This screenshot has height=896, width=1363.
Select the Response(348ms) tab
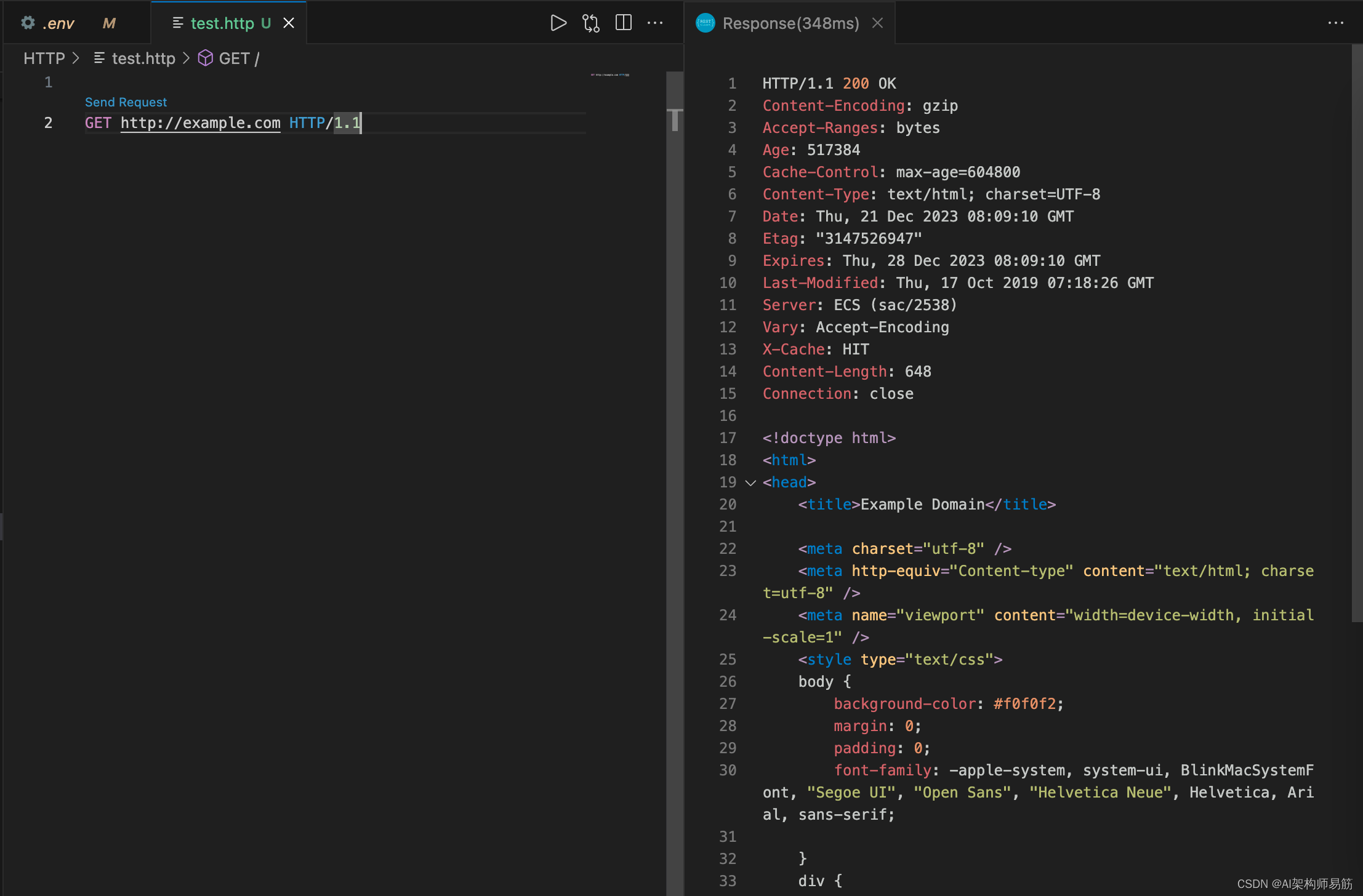790,23
